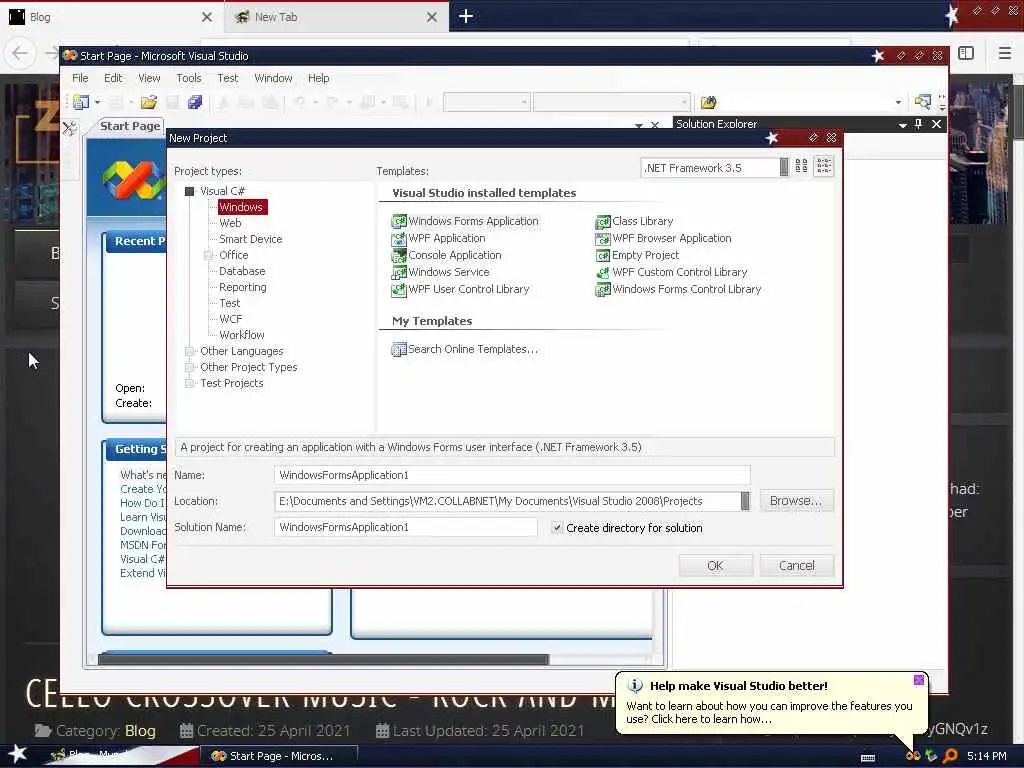This screenshot has height=768, width=1024.
Task: Select Smart Device project type
Action: [x=251, y=239]
